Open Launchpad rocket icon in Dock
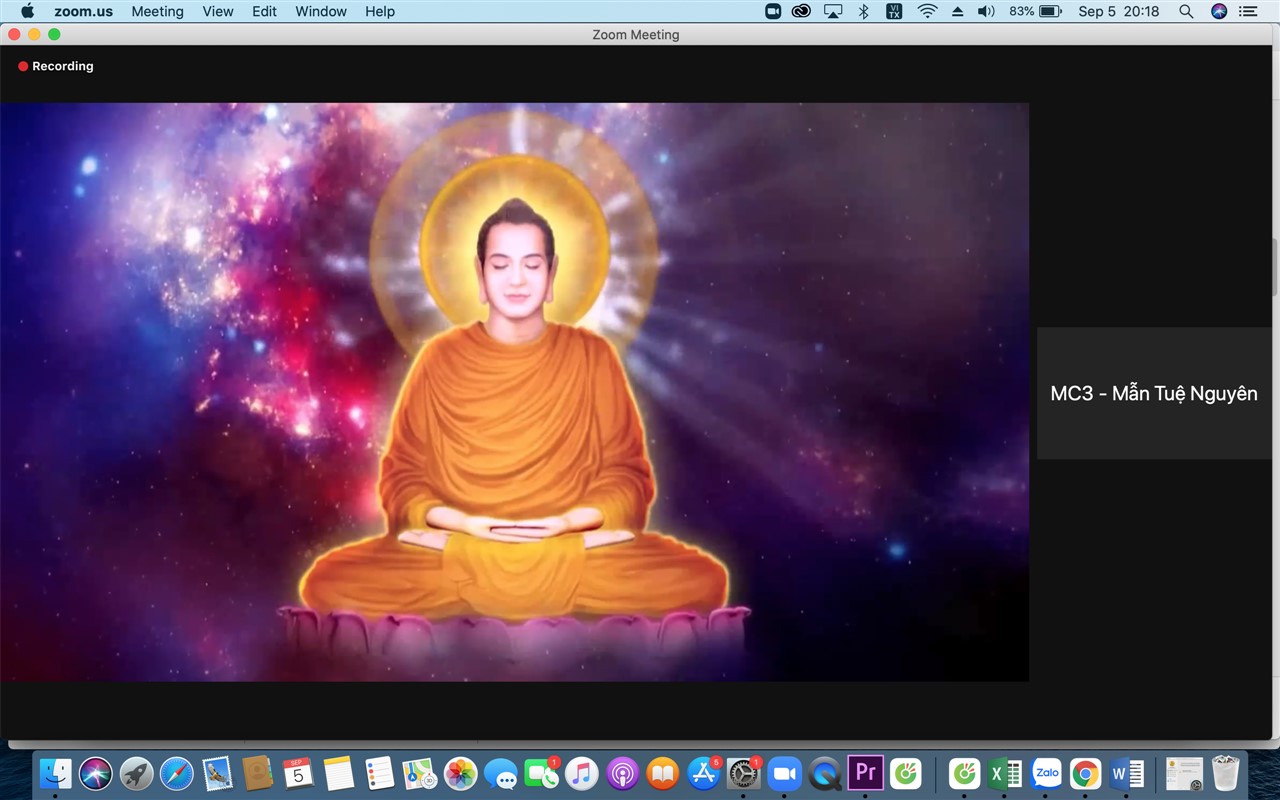This screenshot has height=800, width=1280. (x=137, y=773)
